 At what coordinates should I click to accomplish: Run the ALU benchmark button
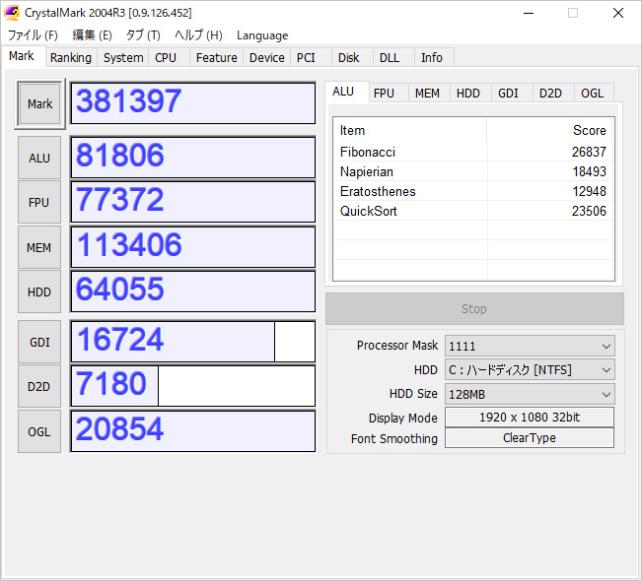40,158
